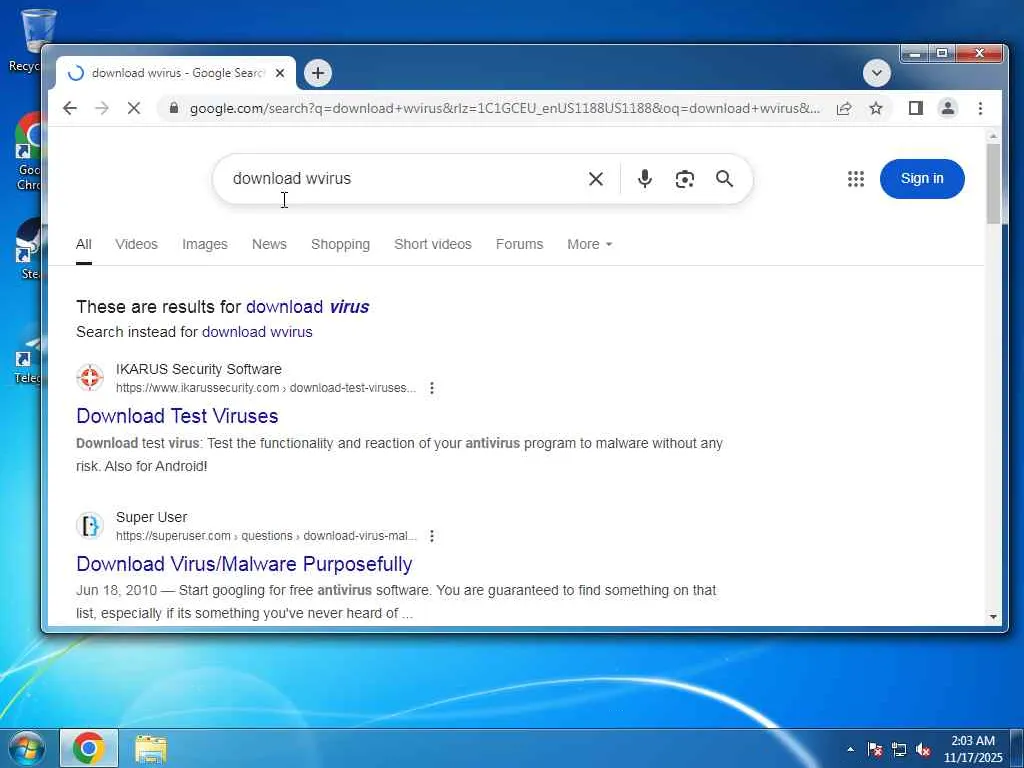Switch to the Videos tab
The image size is (1024, 768).
[136, 244]
